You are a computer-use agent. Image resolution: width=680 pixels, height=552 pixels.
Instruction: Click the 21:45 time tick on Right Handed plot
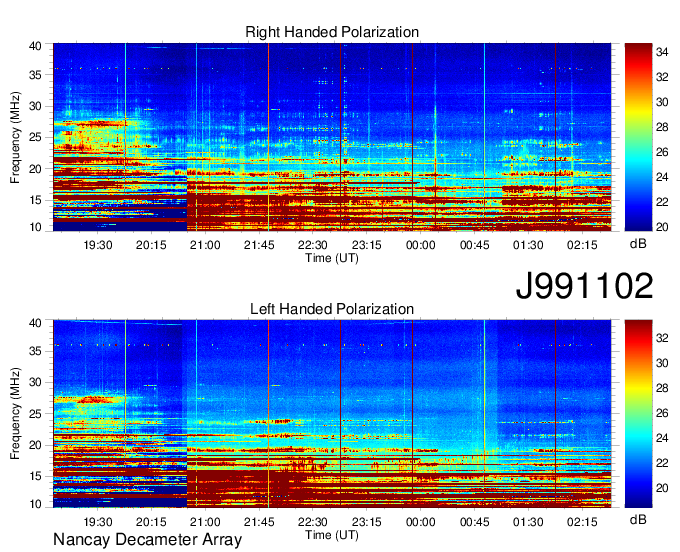click(x=259, y=245)
